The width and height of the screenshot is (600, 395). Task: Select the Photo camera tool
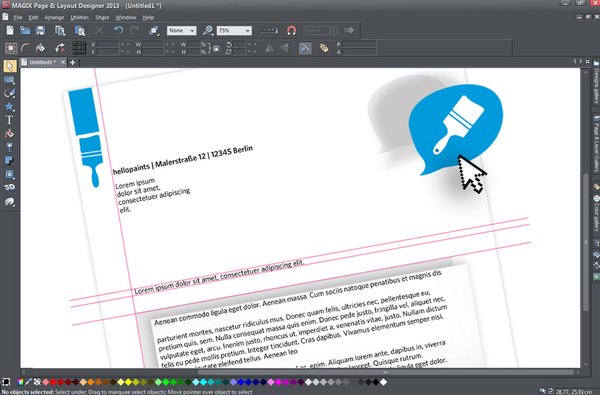point(9,80)
